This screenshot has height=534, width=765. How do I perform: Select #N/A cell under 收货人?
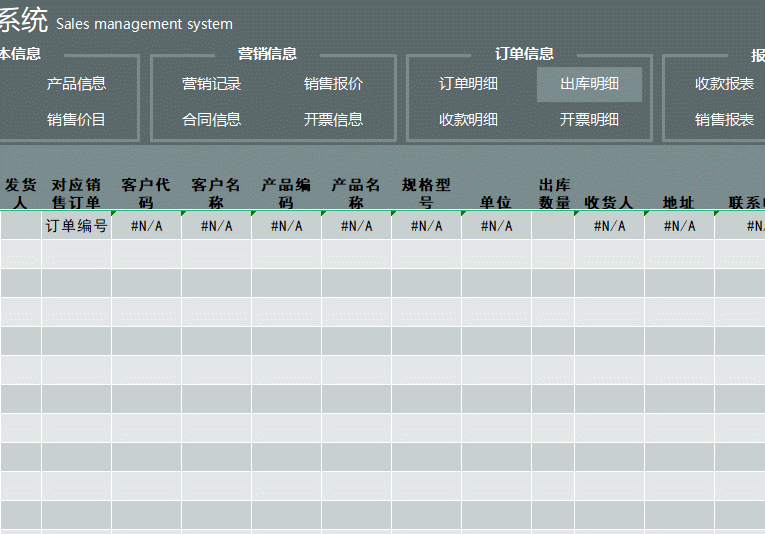click(x=609, y=225)
